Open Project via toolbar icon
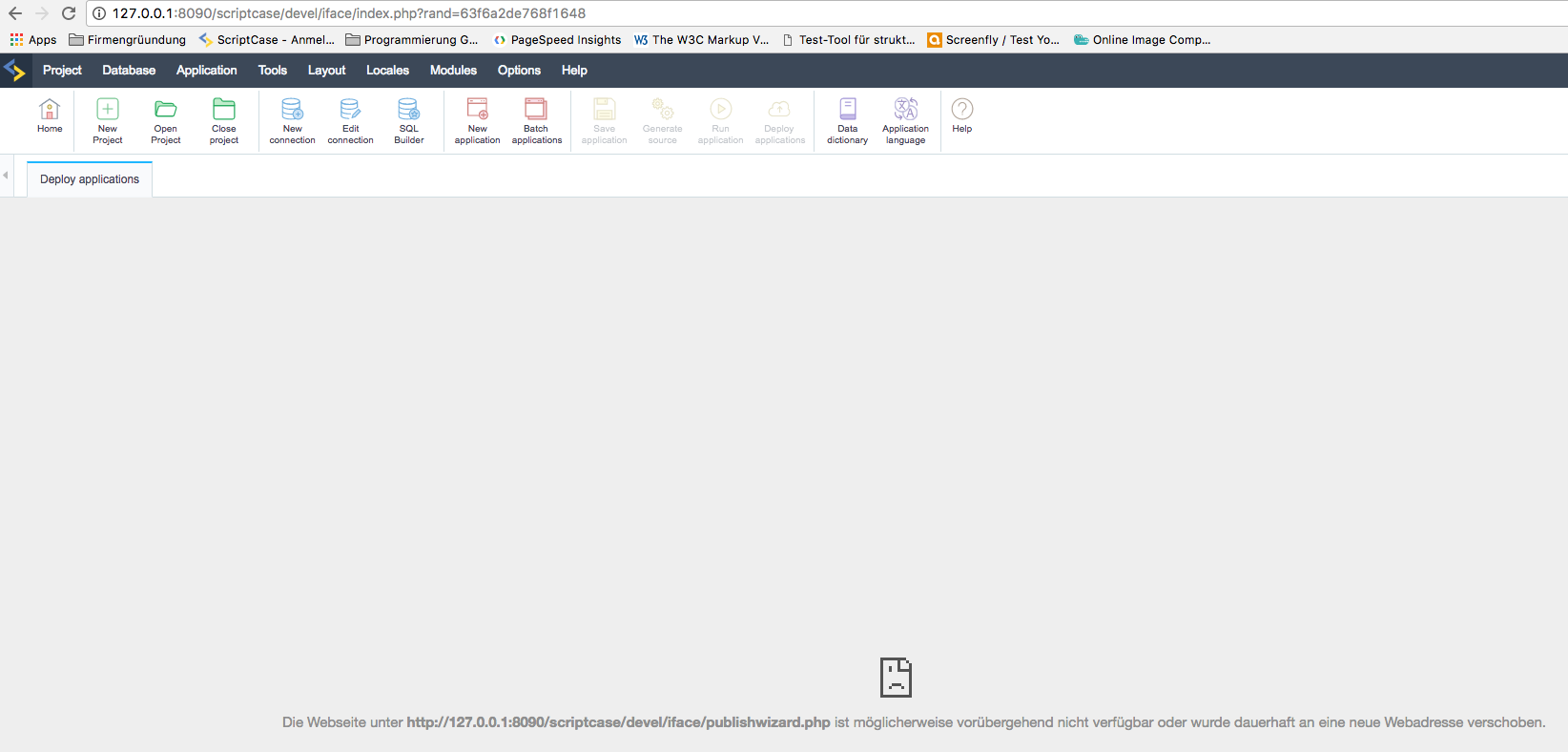Screen dimensions: 1568x752 tap(166, 121)
